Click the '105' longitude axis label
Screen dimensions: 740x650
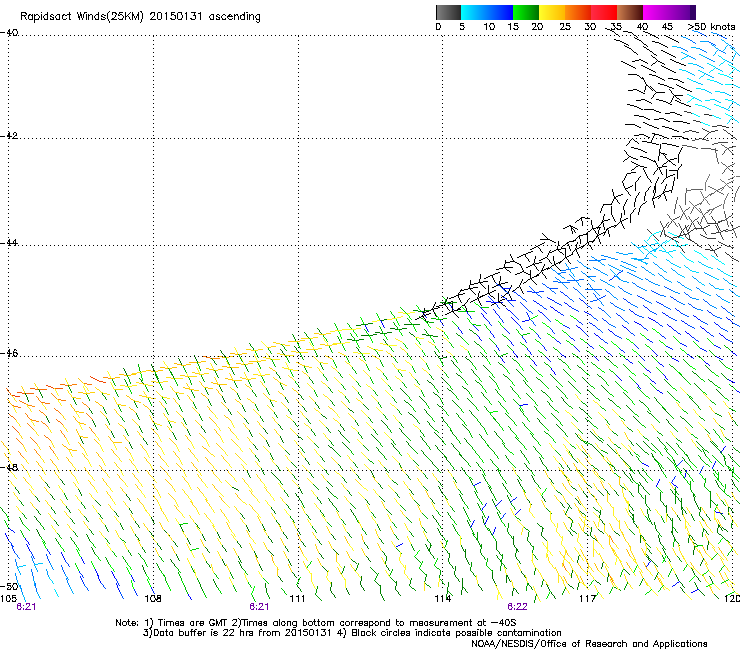(x=8, y=599)
